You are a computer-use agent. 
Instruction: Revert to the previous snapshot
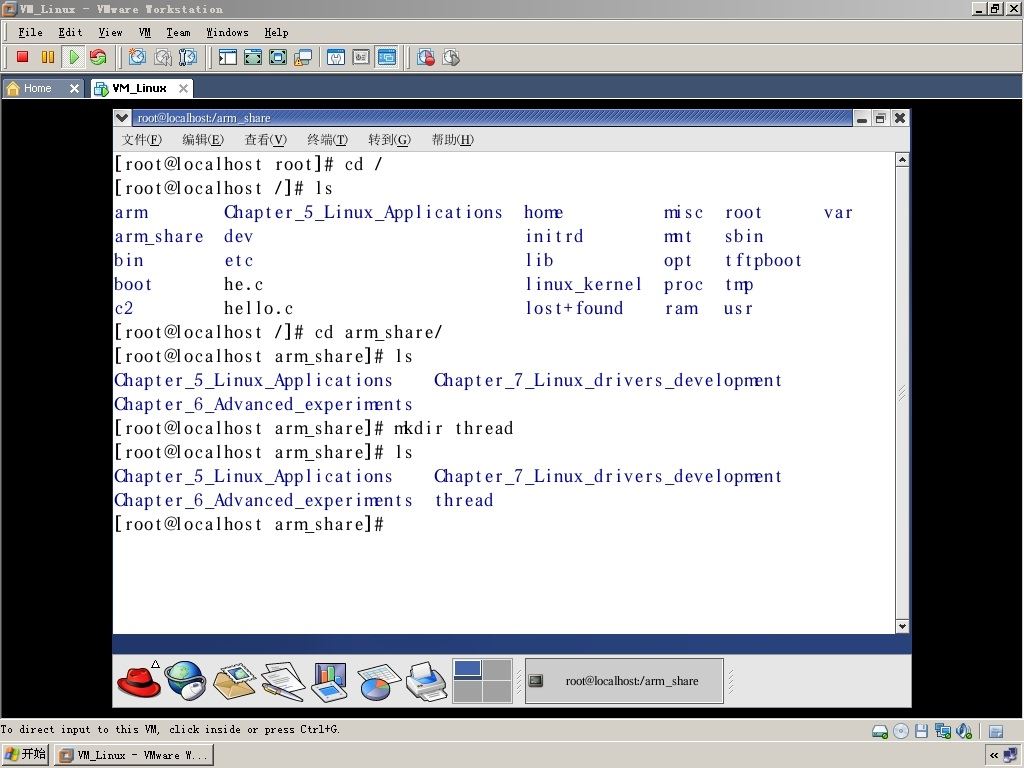163,57
